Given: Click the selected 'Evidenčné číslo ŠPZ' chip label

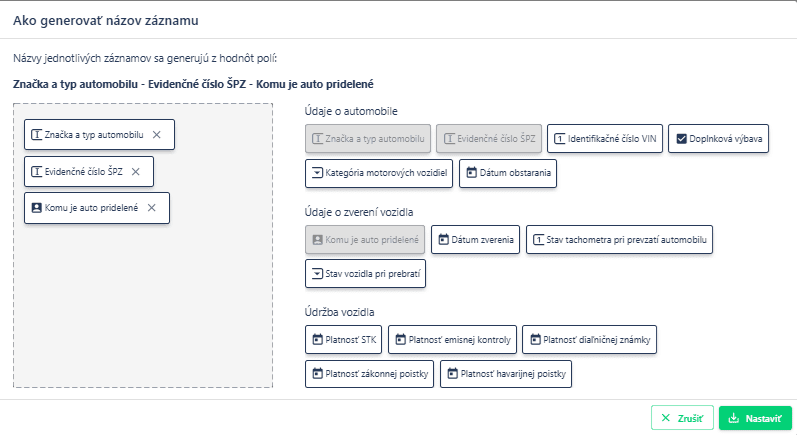Looking at the screenshot, I should (78, 172).
